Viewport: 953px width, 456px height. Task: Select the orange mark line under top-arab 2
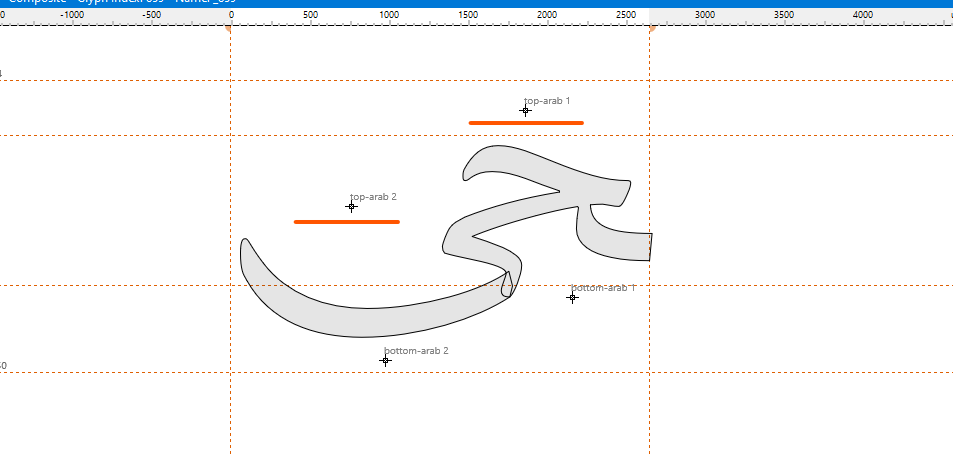coord(346,222)
